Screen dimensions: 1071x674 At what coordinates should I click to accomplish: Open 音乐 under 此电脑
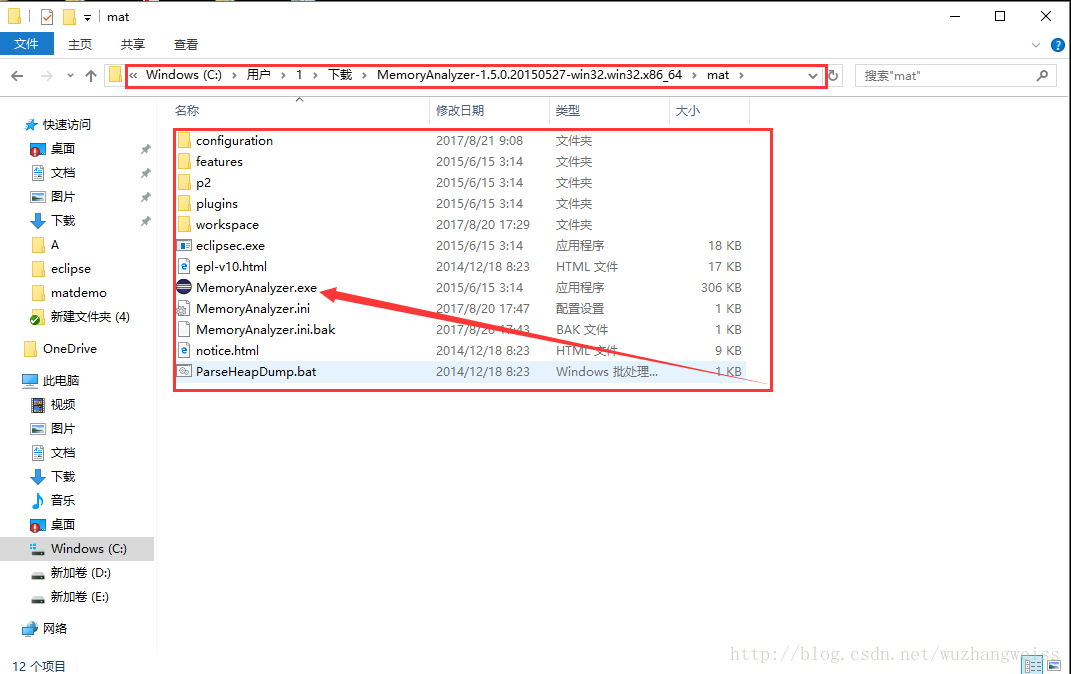63,501
